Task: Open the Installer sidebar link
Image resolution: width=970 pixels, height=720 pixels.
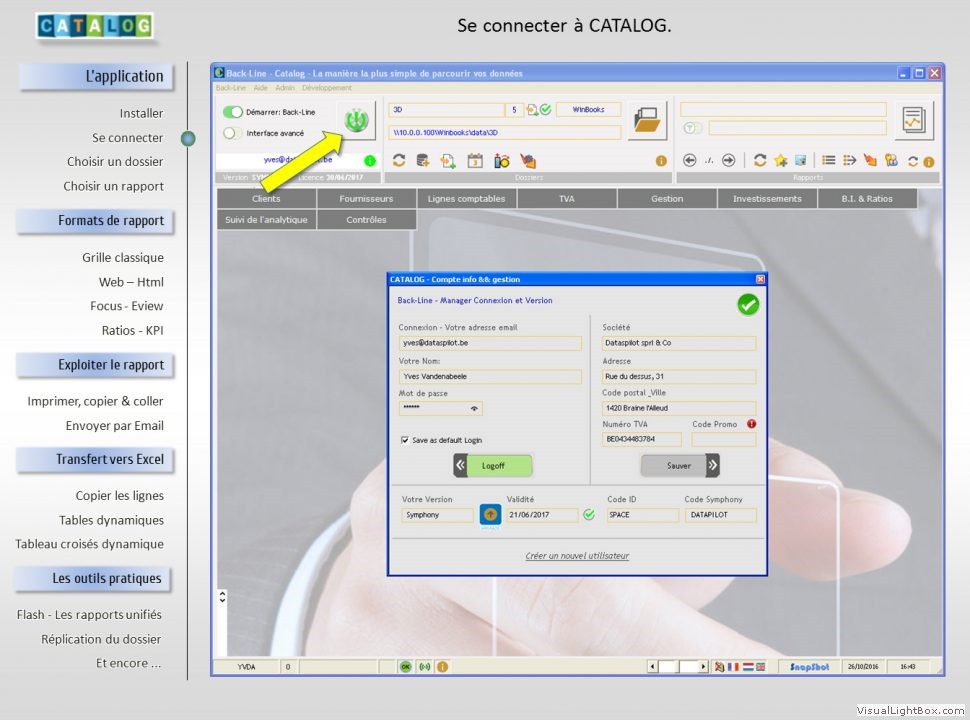Action: click(x=142, y=113)
